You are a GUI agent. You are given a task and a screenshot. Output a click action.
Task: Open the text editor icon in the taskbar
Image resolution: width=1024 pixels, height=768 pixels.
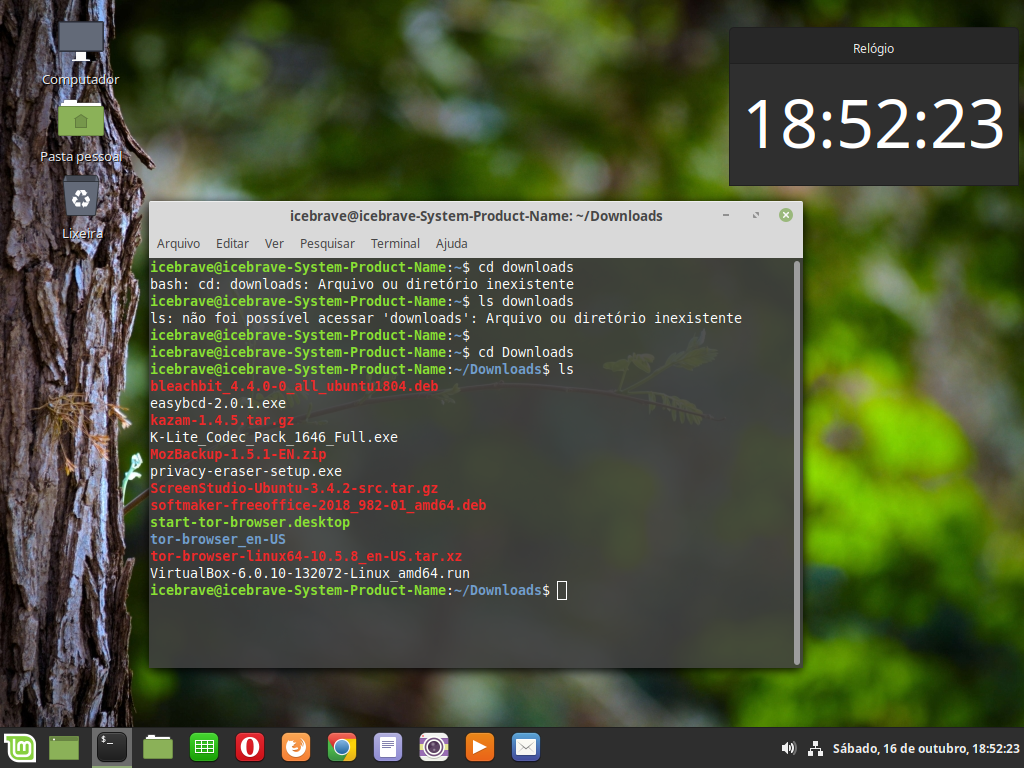coord(388,748)
